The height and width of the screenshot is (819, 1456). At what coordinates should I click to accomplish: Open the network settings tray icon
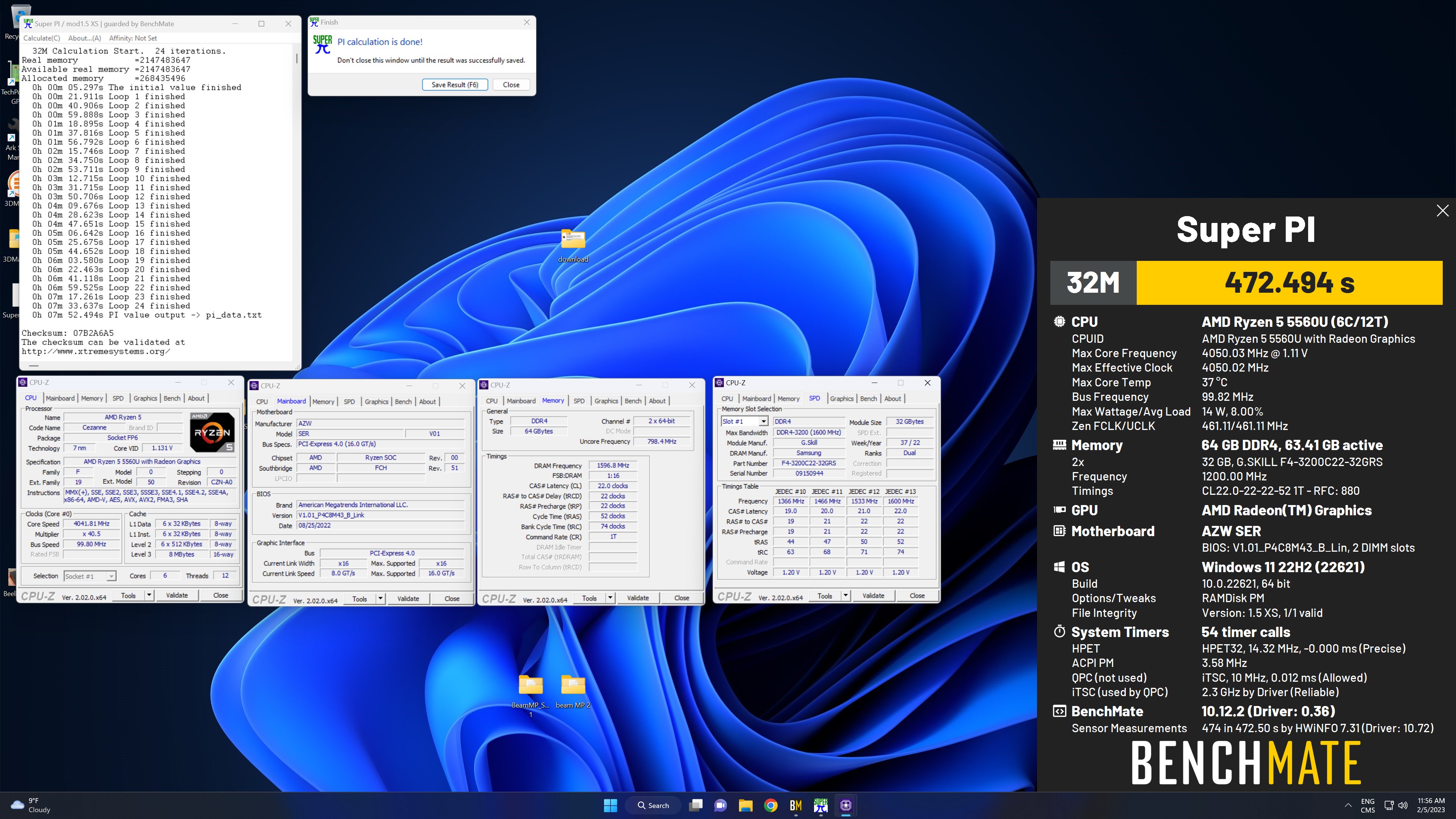click(1389, 805)
